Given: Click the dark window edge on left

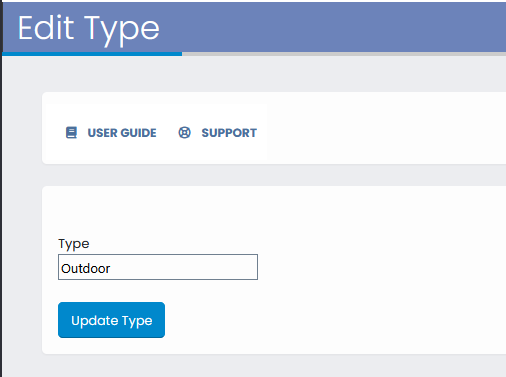Looking at the screenshot, I should pyautogui.click(x=1, y=188).
